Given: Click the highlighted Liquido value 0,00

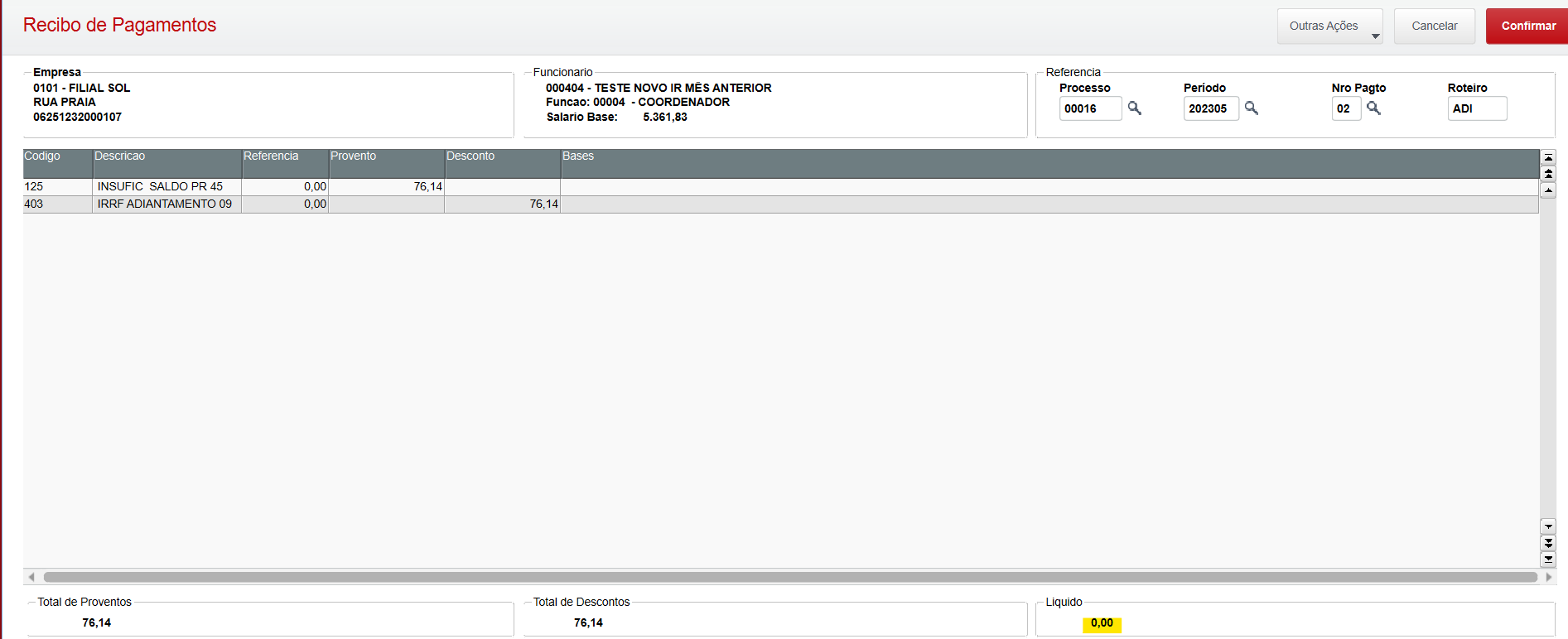Looking at the screenshot, I should click(x=1102, y=623).
